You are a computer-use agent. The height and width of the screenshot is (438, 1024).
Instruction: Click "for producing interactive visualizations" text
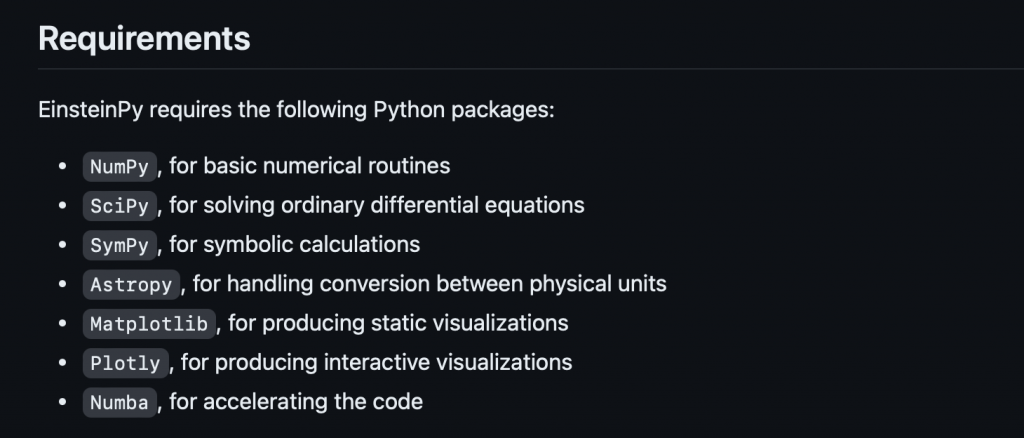(x=376, y=362)
